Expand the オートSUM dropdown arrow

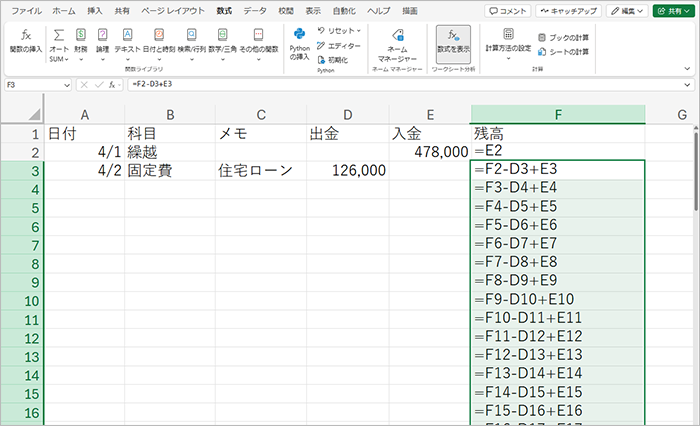coord(67,59)
